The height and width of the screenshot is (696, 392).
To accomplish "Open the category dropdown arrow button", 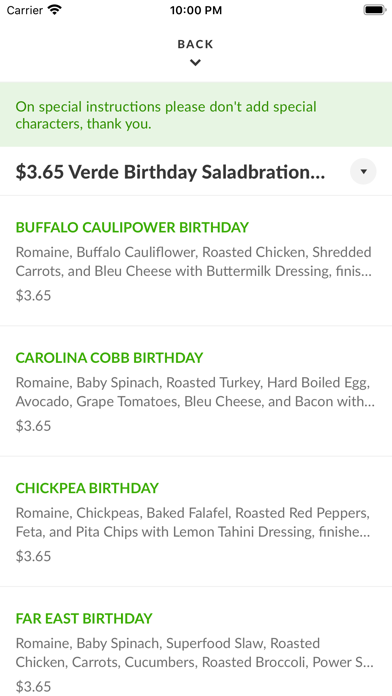I will pyautogui.click(x=363, y=171).
